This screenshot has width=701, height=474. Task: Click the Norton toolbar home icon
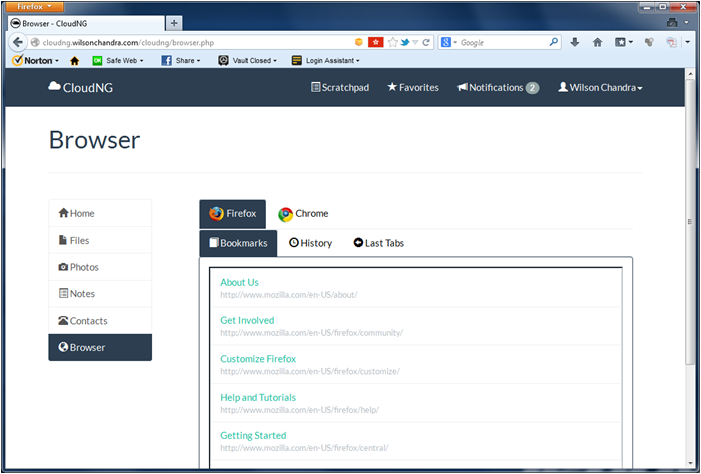tap(75, 61)
